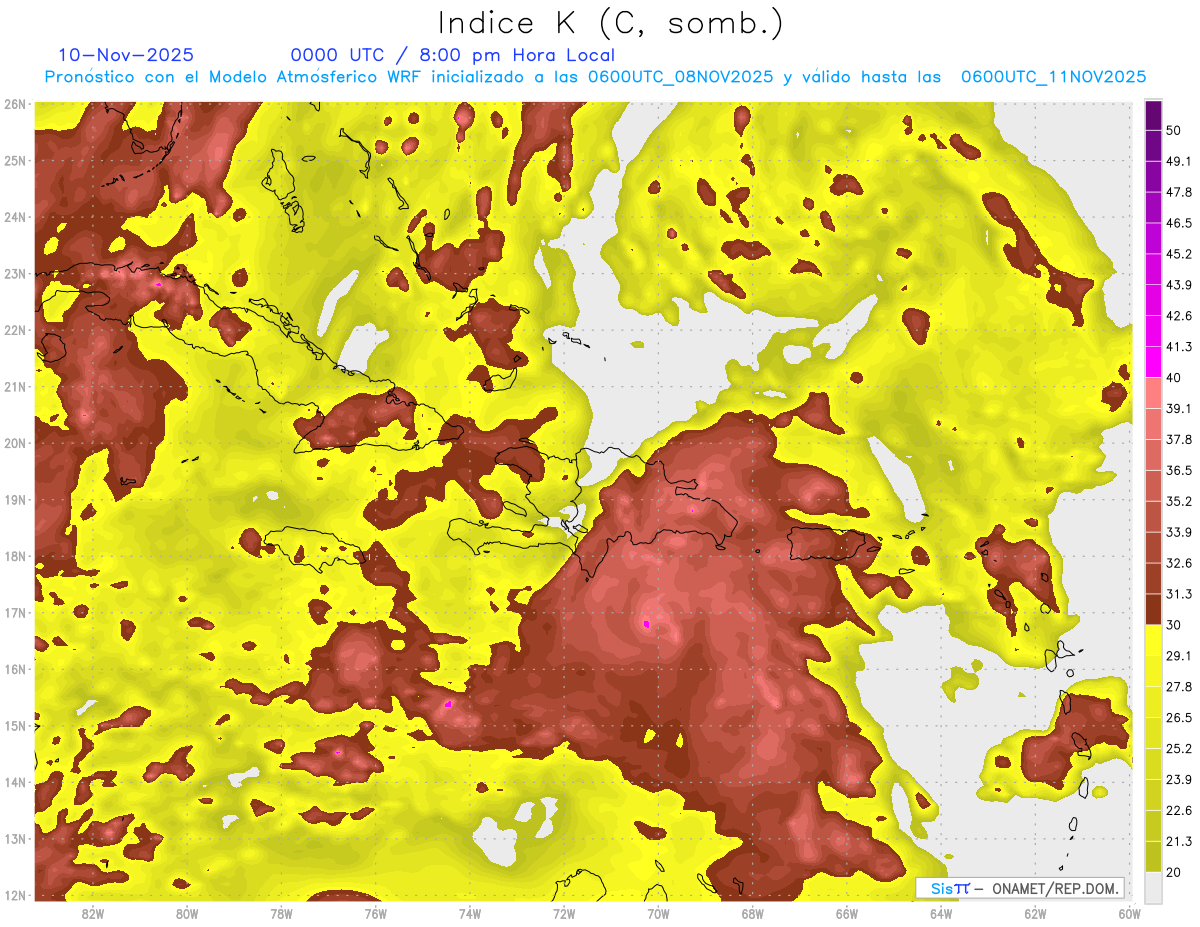Click the colorbar value '20'
This screenshot has width=1200, height=927.
pyautogui.click(x=1174, y=873)
